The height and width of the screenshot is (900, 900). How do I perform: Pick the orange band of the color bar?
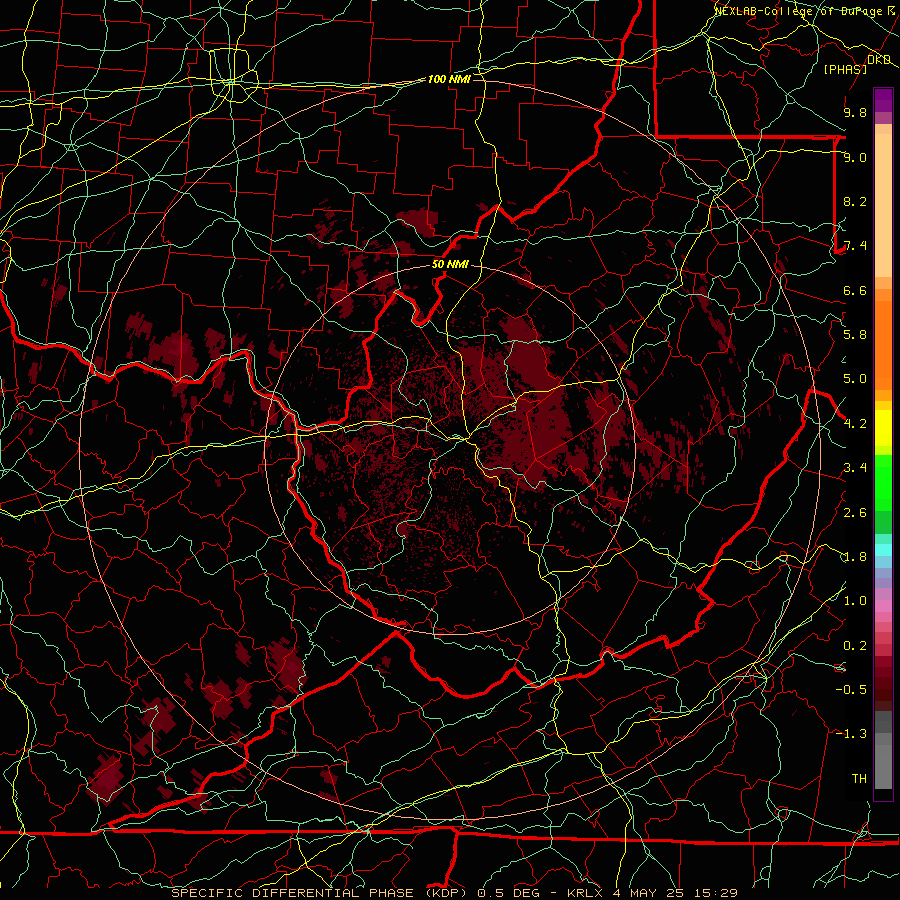pos(883,344)
